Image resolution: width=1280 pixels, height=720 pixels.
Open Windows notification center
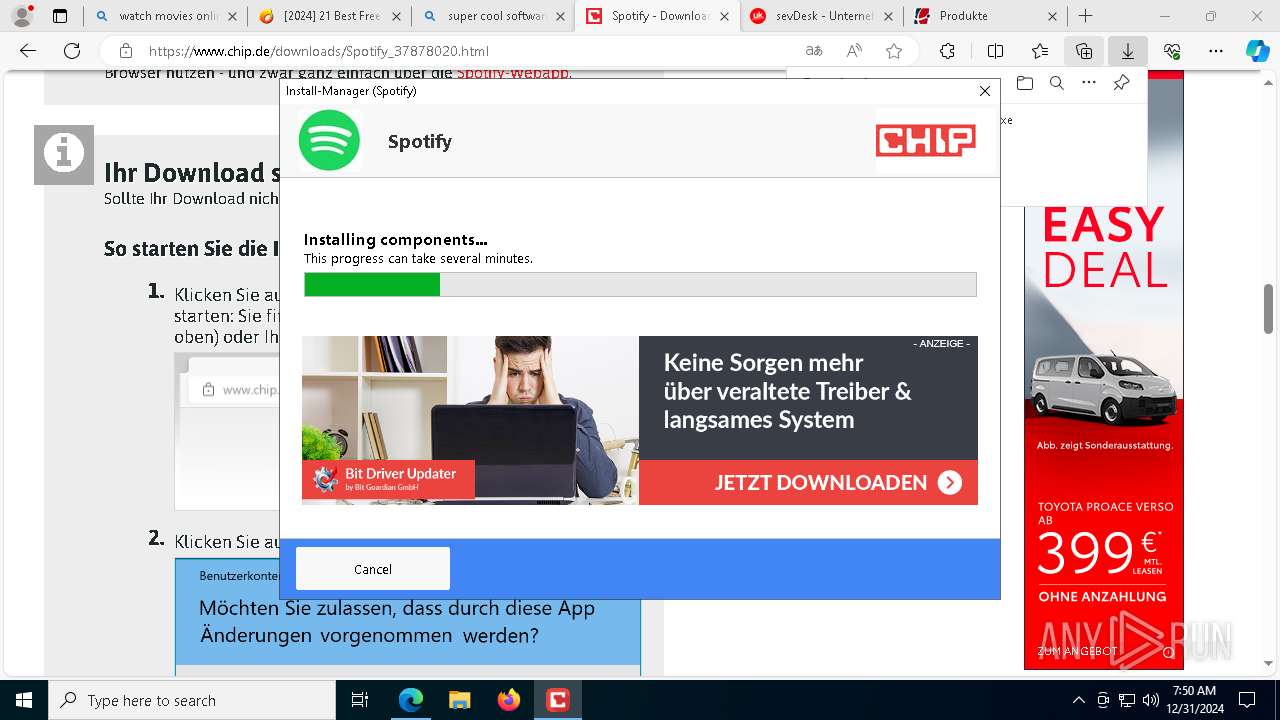pos(1247,700)
